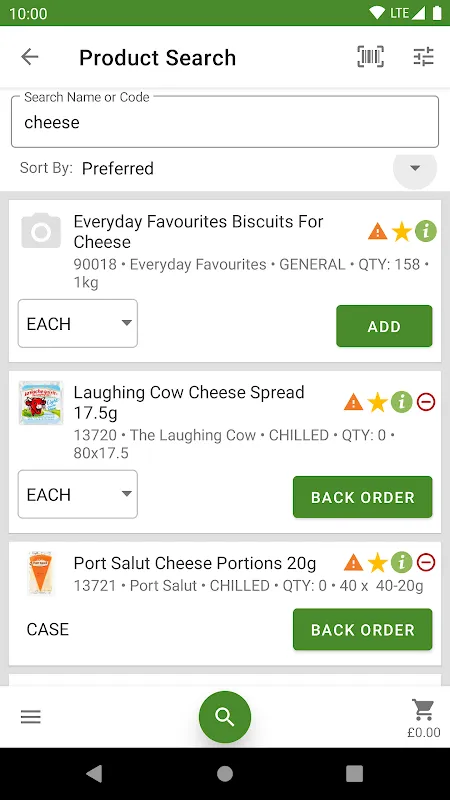The image size is (450, 800).
Task: Open the filter settings icon
Action: pyautogui.click(x=423, y=57)
